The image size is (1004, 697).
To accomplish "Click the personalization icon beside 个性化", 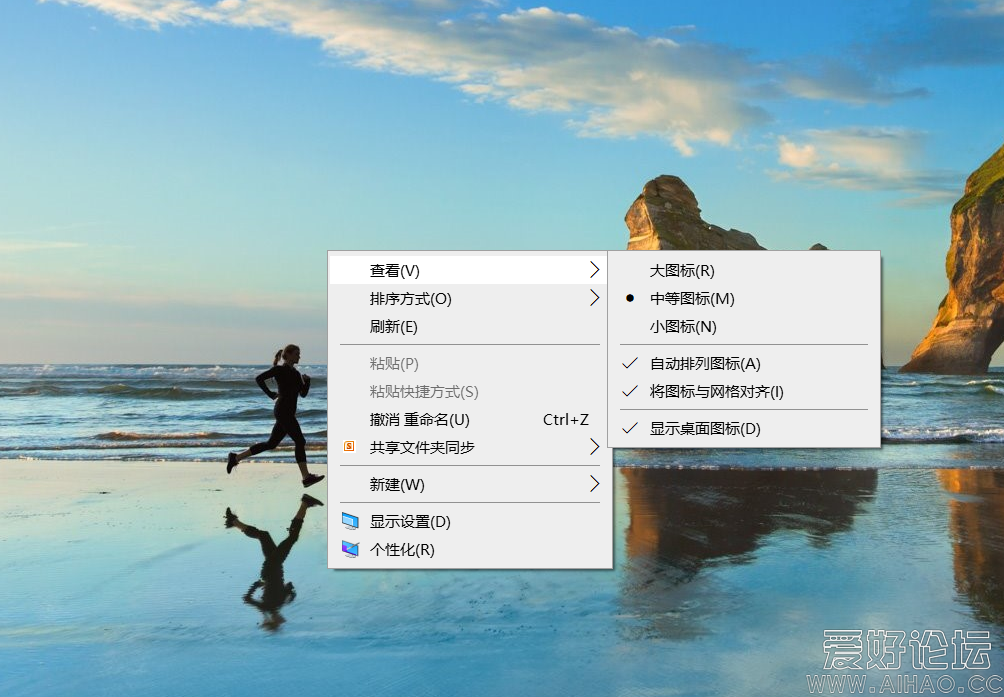I will click(x=349, y=549).
